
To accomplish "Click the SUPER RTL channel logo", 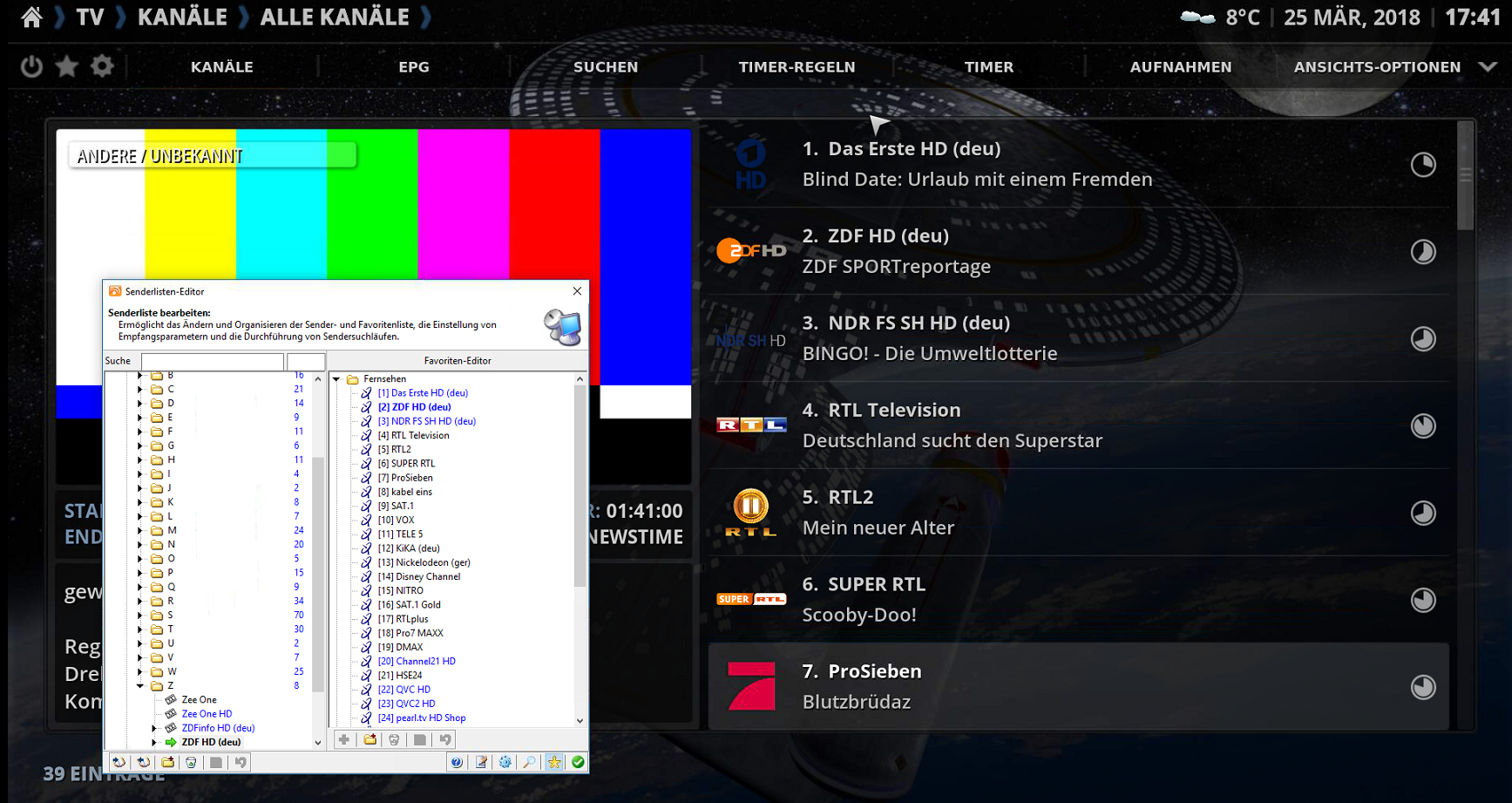I will tap(750, 599).
